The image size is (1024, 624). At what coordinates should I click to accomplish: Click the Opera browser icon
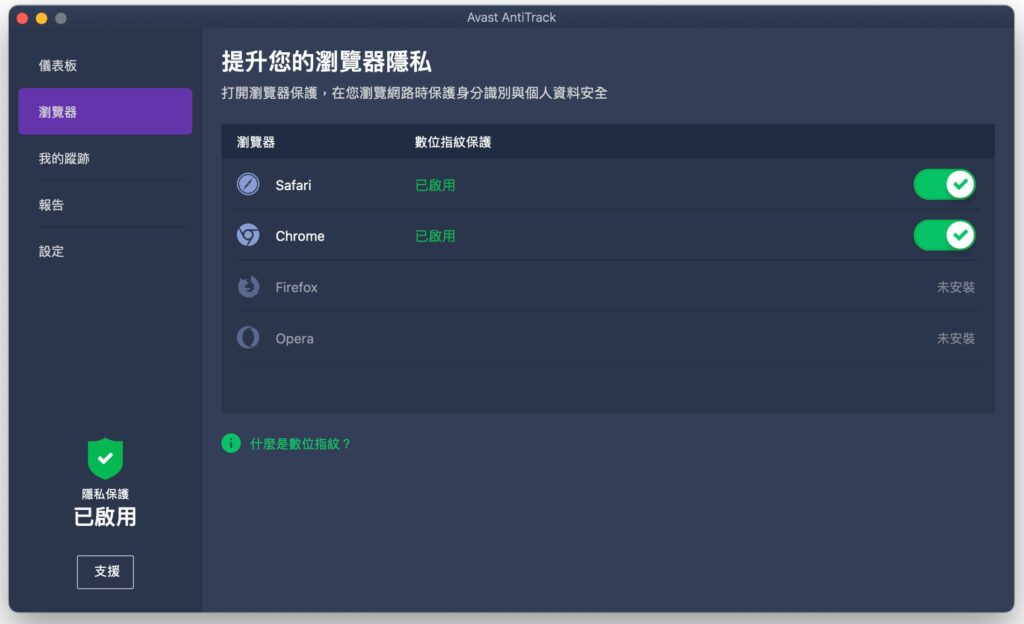pos(248,337)
